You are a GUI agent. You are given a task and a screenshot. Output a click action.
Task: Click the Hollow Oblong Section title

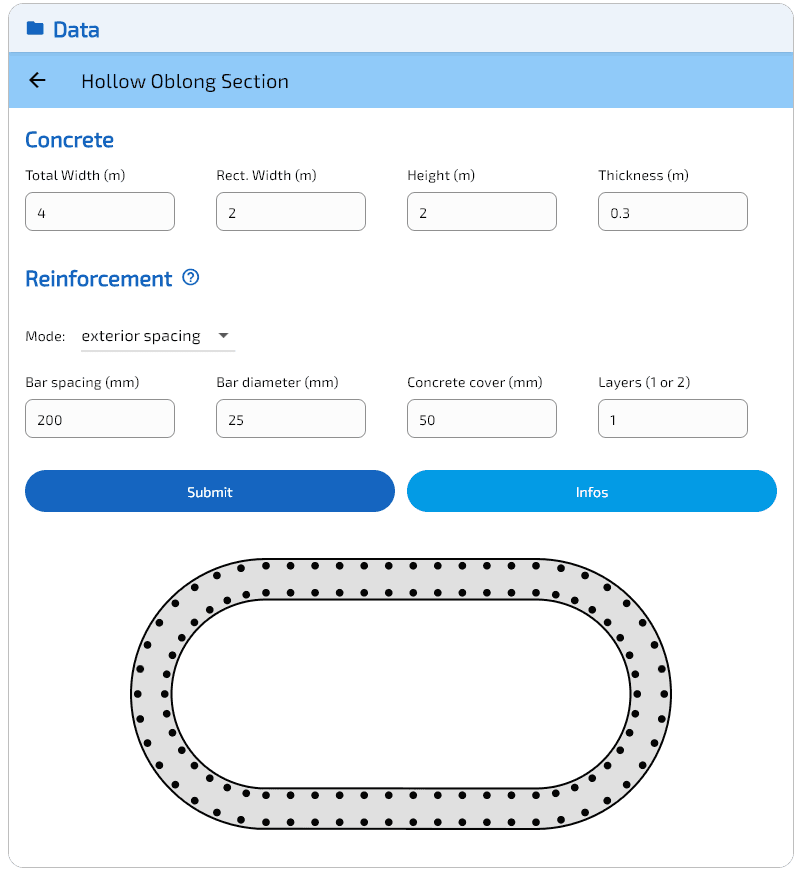[x=185, y=82]
